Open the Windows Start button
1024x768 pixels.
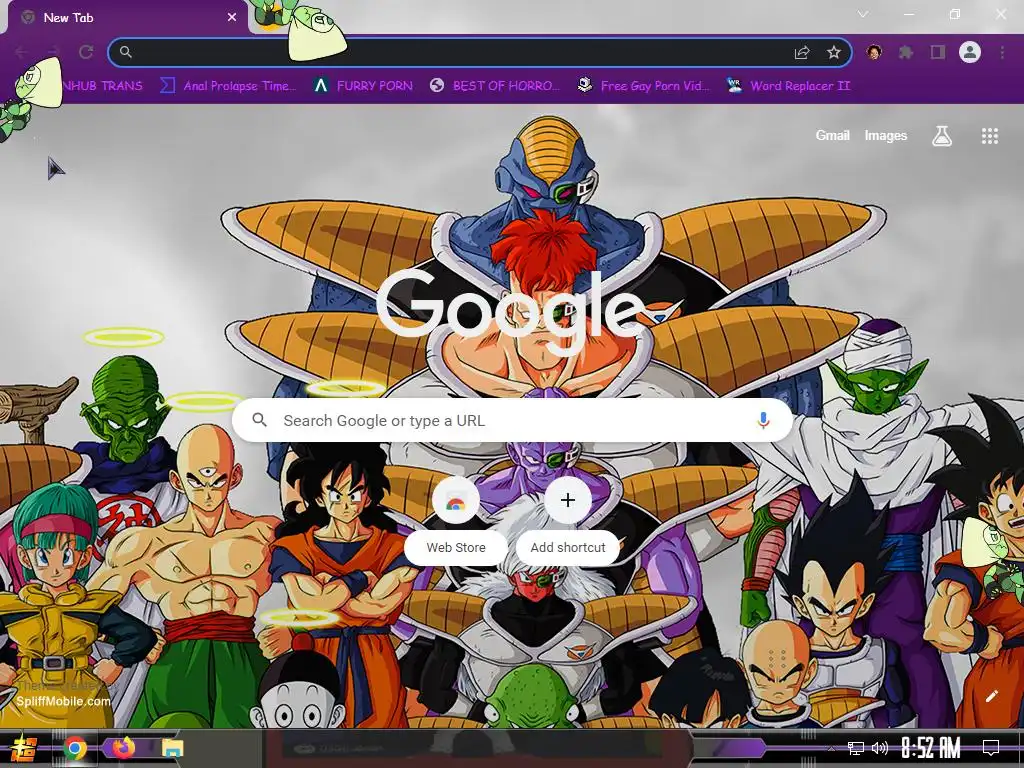[24, 748]
